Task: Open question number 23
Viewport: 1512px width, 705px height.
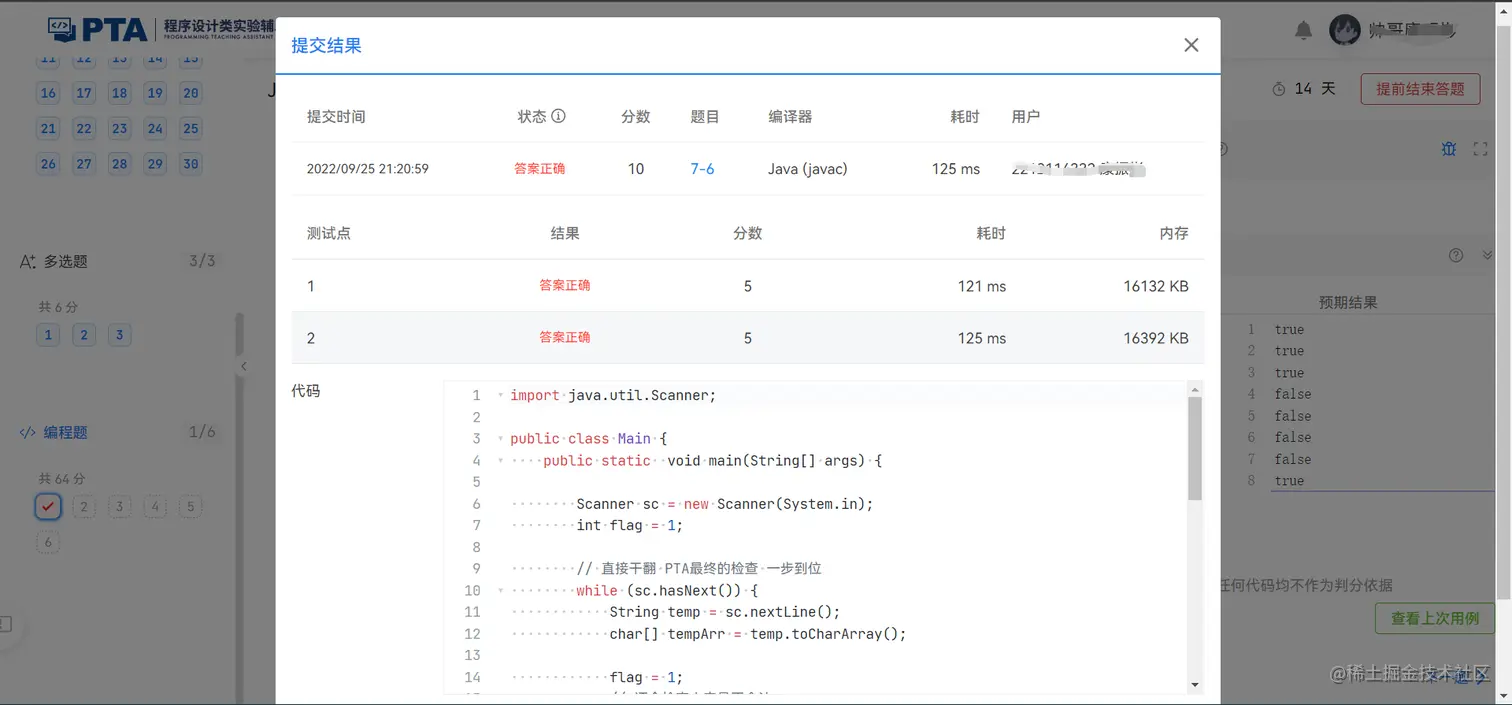Action: tap(119, 128)
